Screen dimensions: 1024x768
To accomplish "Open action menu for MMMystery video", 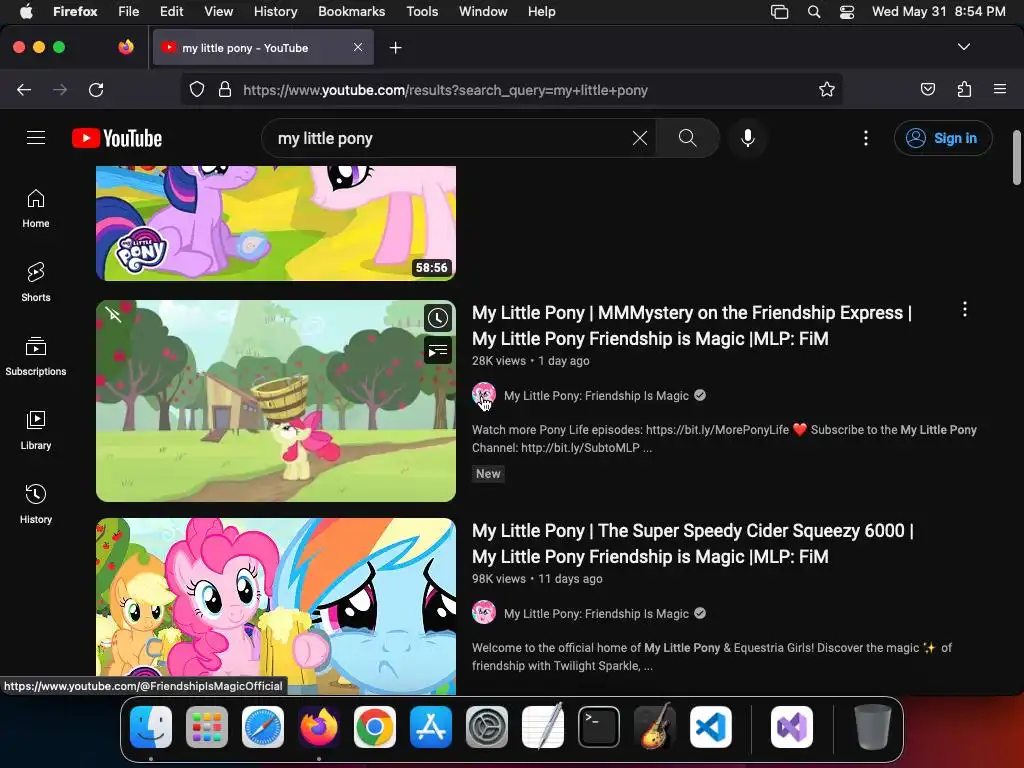I will [x=965, y=310].
